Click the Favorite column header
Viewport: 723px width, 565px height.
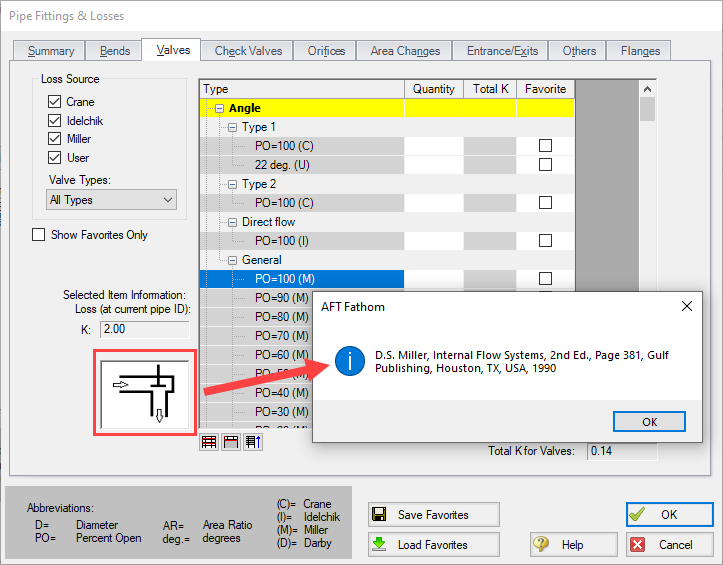pyautogui.click(x=545, y=89)
